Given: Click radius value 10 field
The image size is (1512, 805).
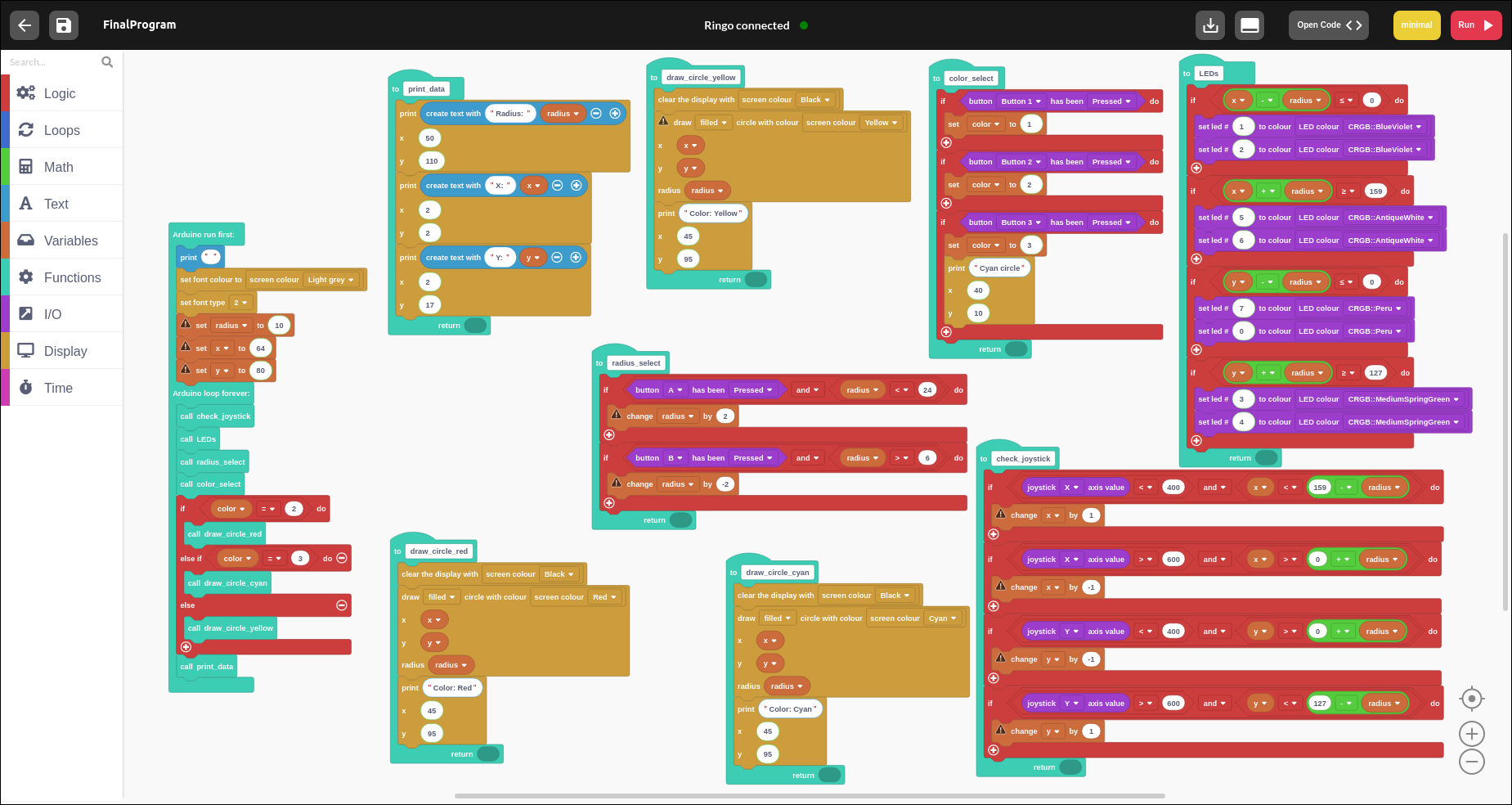Looking at the screenshot, I should pos(279,326).
